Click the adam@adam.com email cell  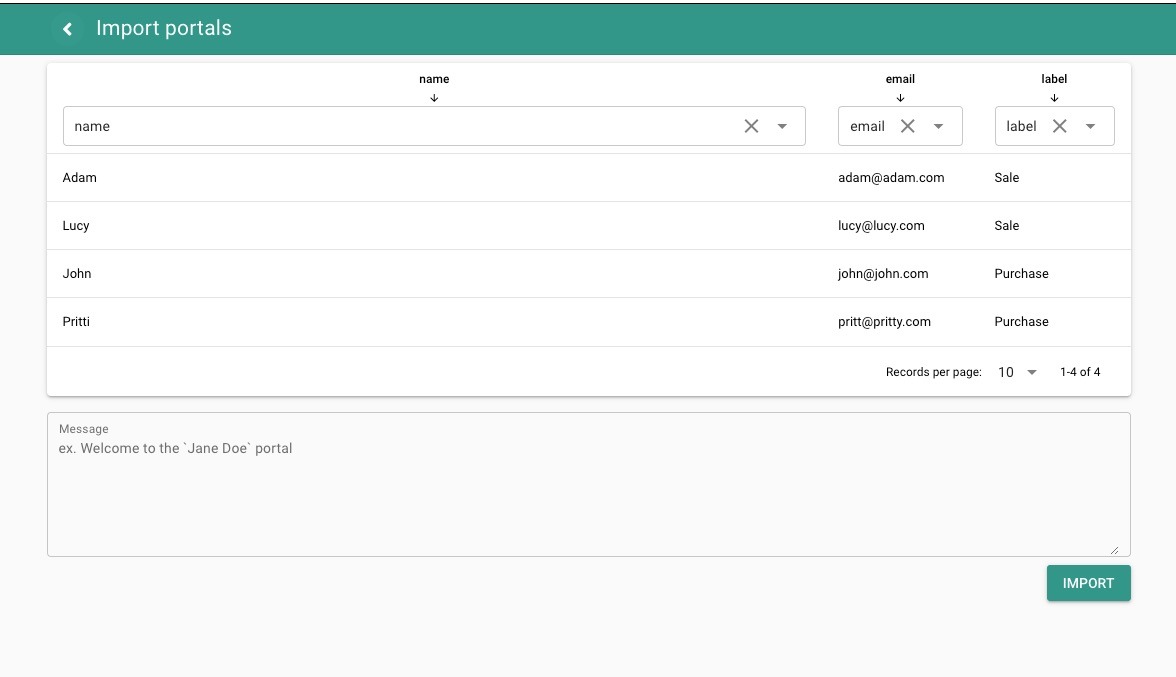point(891,178)
